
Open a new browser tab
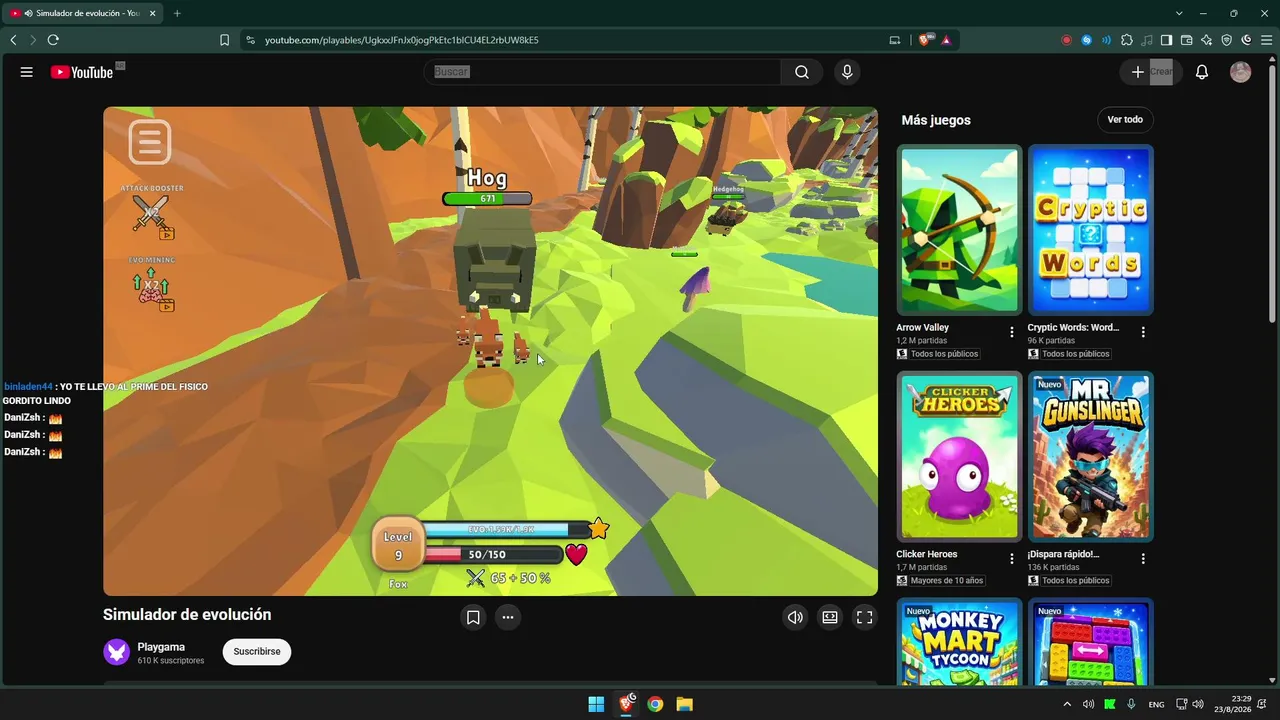point(177,13)
